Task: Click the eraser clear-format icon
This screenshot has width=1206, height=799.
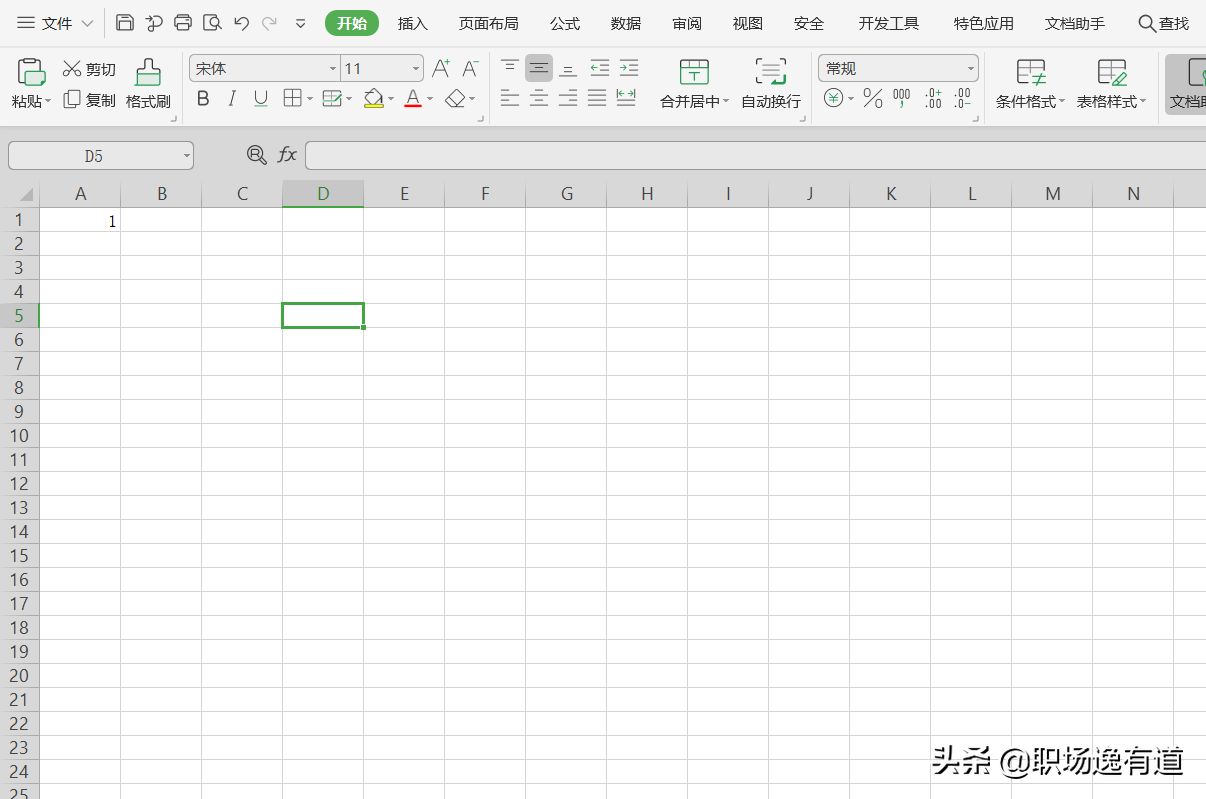Action: 455,98
